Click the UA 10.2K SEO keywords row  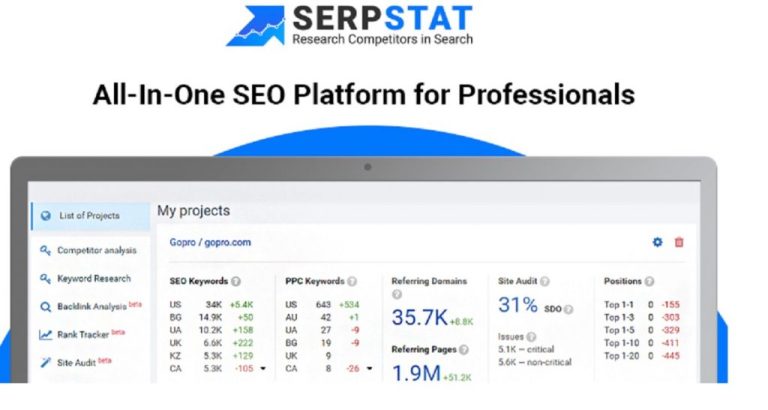click(x=212, y=330)
